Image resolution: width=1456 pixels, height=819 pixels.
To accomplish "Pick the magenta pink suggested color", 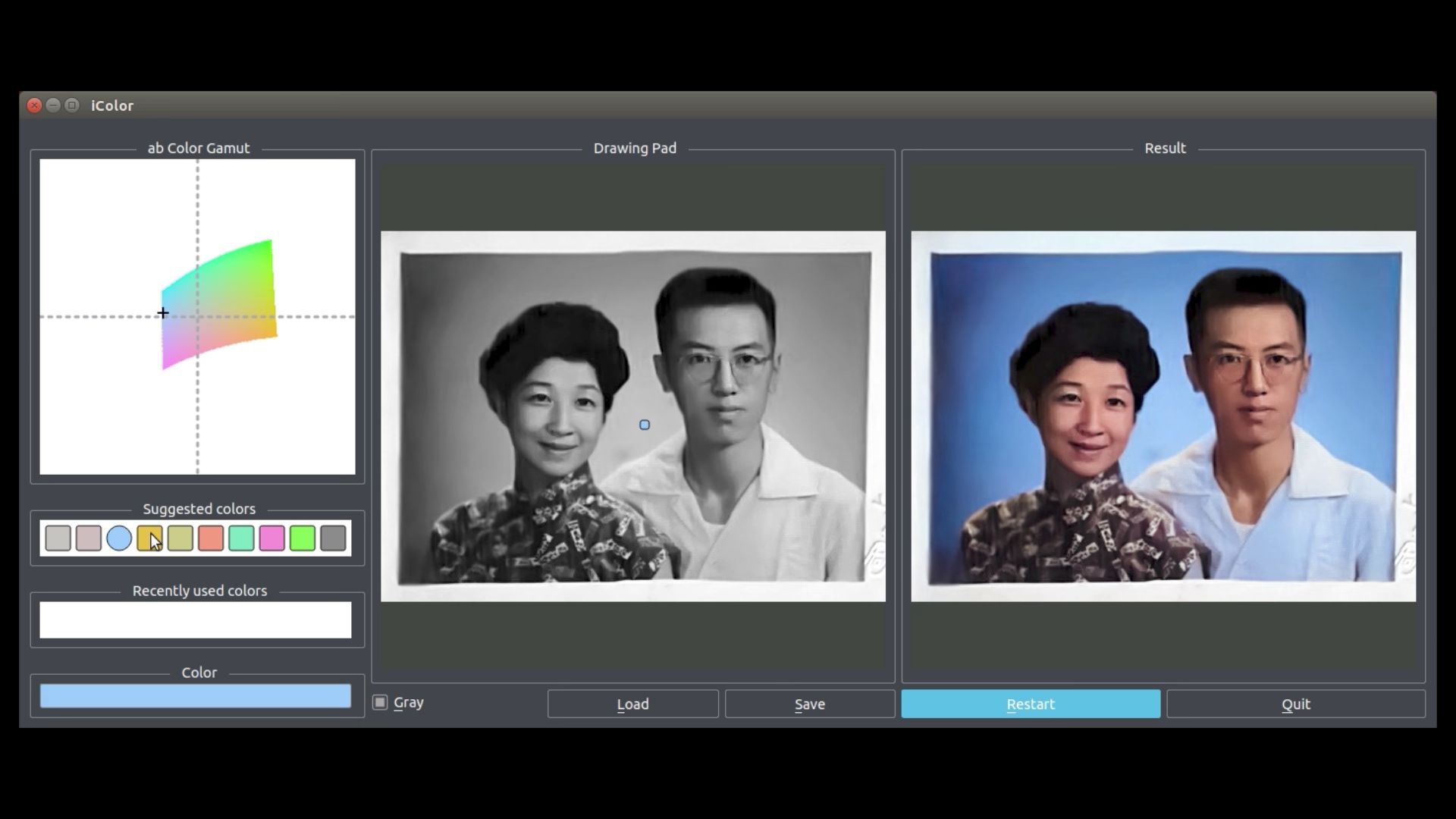I will (271, 538).
